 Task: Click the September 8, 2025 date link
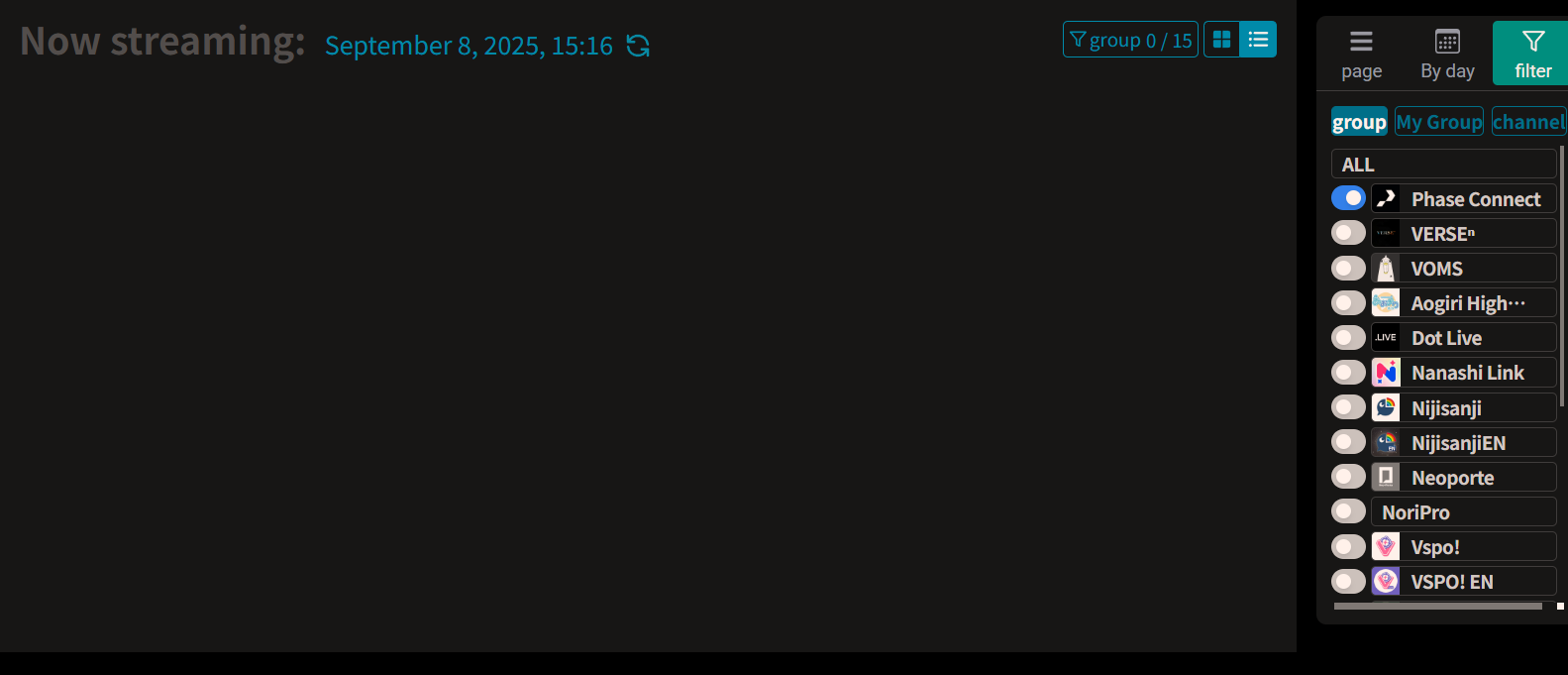pos(469,46)
